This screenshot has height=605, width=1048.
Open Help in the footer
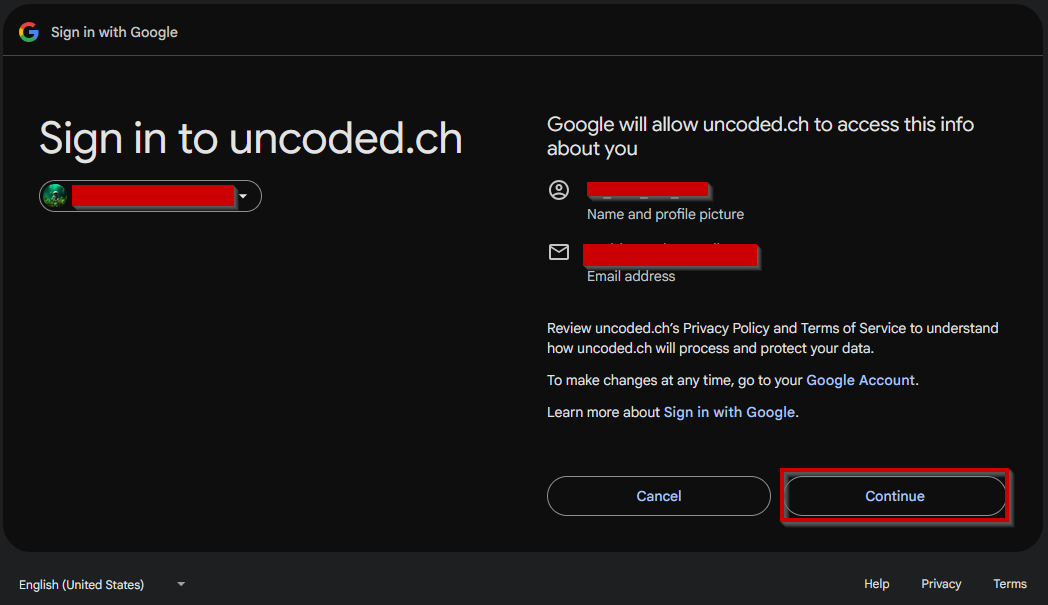tap(876, 584)
